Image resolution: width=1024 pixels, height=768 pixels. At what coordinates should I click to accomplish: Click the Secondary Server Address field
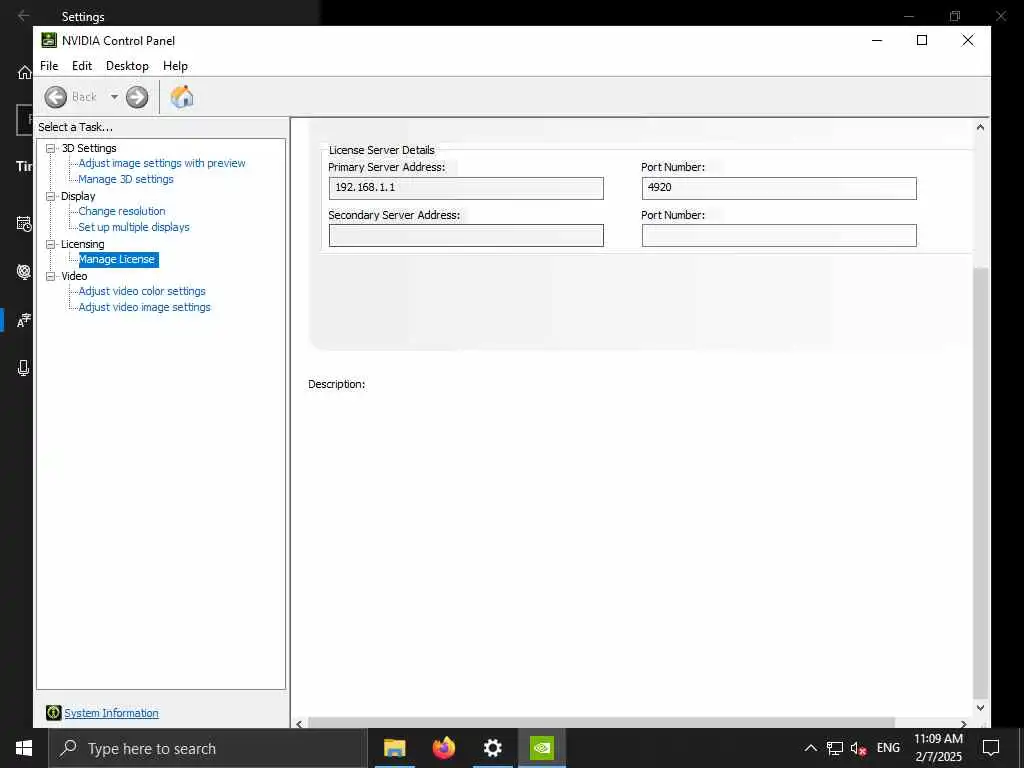(x=466, y=236)
